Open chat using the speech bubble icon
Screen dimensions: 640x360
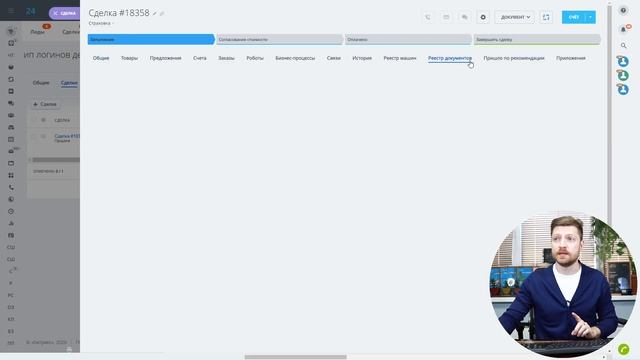tap(464, 17)
